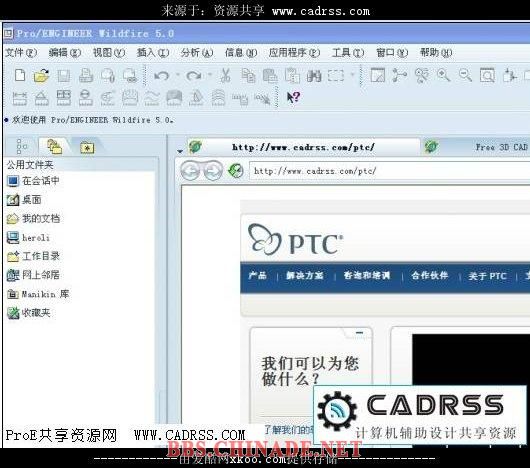The height and width of the screenshot is (468, 530).
Task: Click the What's This help cursor icon
Action: [293, 98]
